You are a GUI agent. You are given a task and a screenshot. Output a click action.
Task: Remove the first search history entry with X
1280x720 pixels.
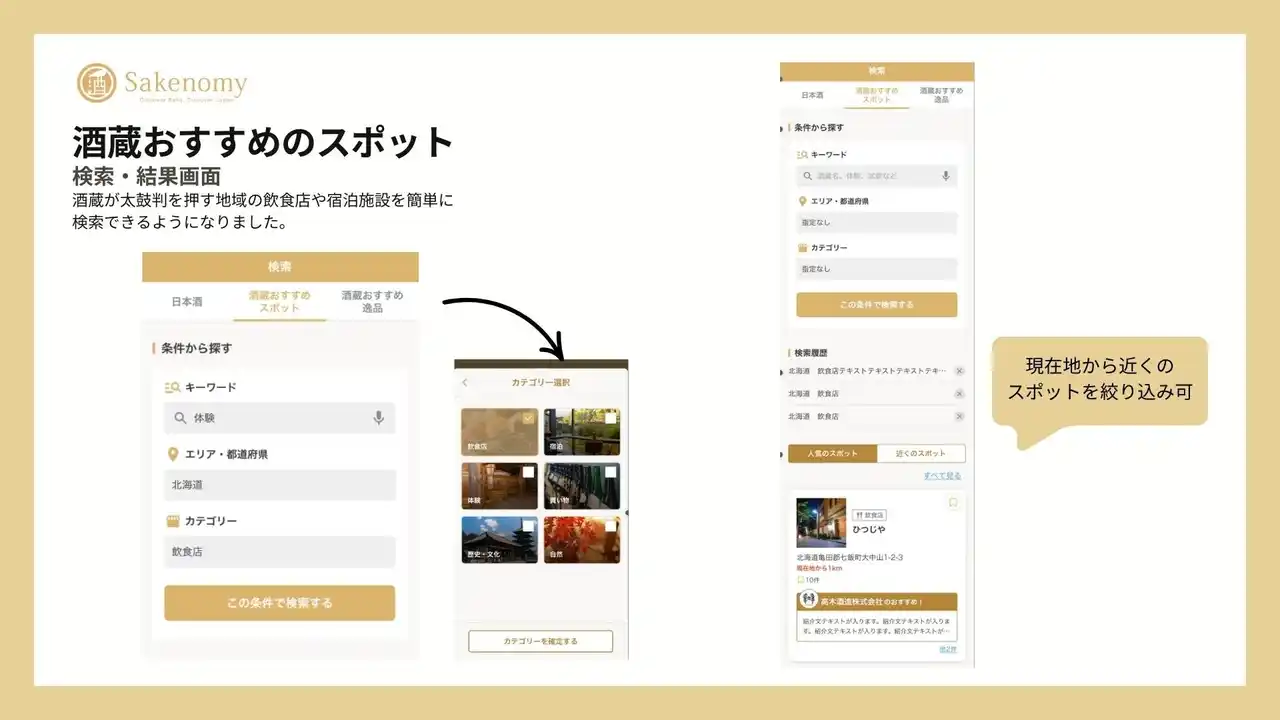pyautogui.click(x=959, y=371)
